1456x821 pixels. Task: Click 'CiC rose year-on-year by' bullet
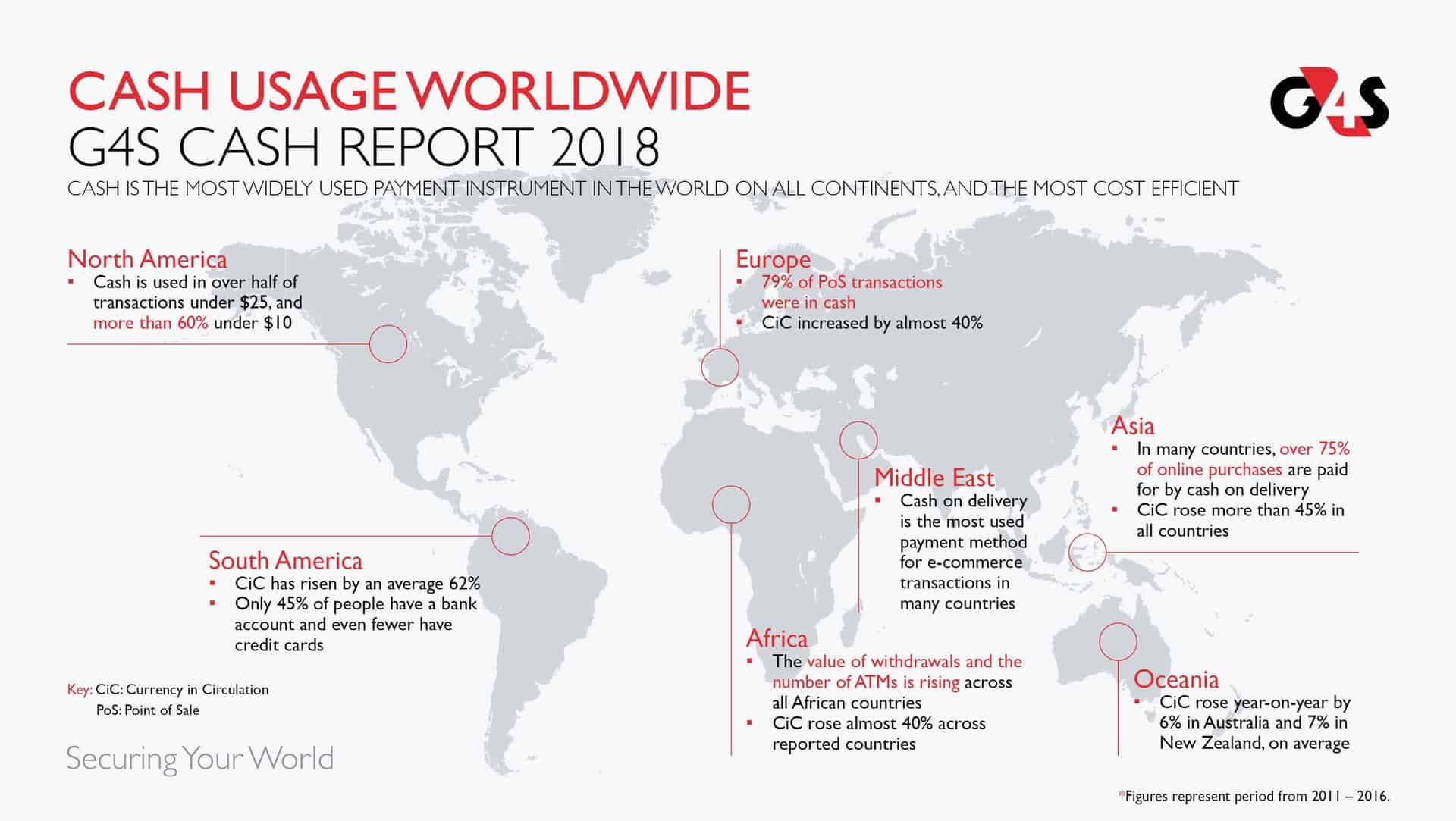[1254, 703]
